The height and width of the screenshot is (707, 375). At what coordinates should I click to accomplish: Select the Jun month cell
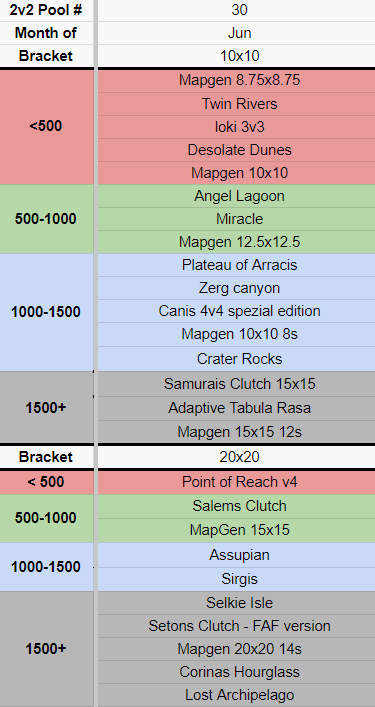(236, 33)
